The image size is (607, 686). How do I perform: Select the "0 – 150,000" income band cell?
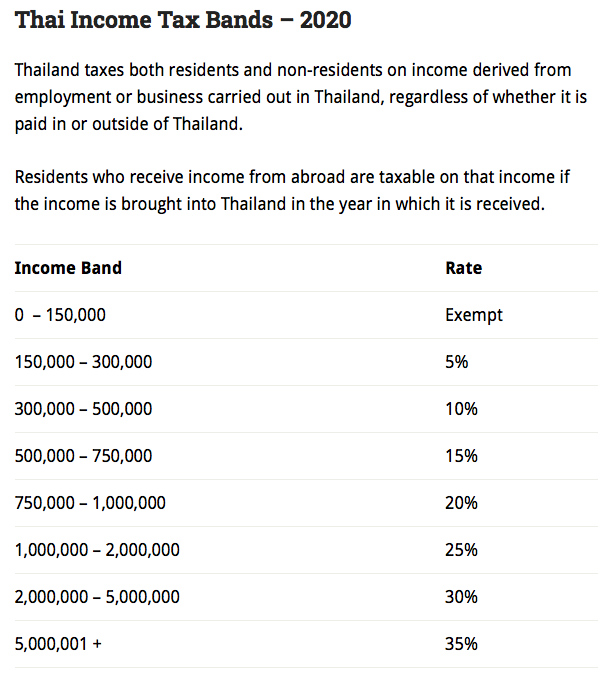pyautogui.click(x=60, y=315)
